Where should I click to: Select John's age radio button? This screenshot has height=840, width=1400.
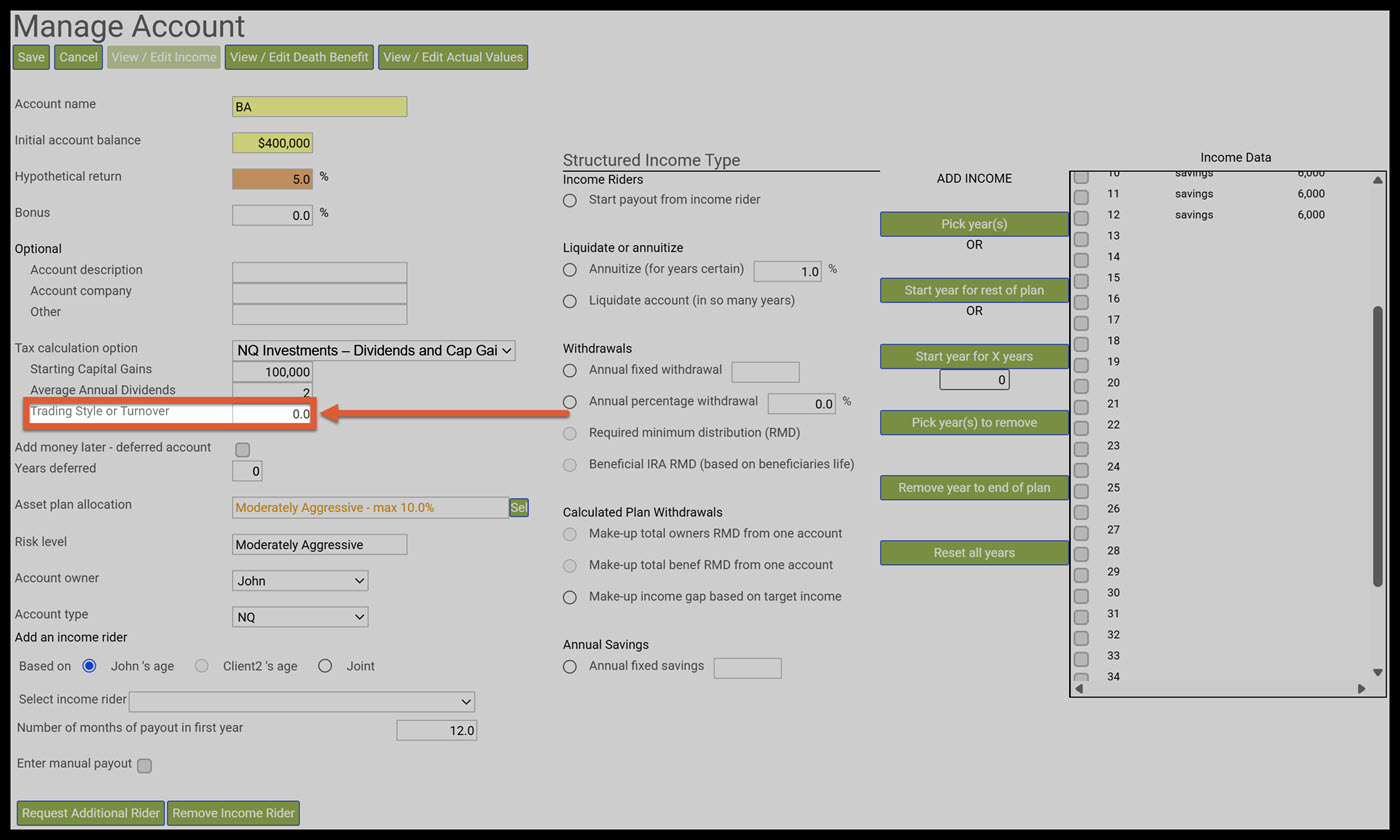tap(89, 666)
